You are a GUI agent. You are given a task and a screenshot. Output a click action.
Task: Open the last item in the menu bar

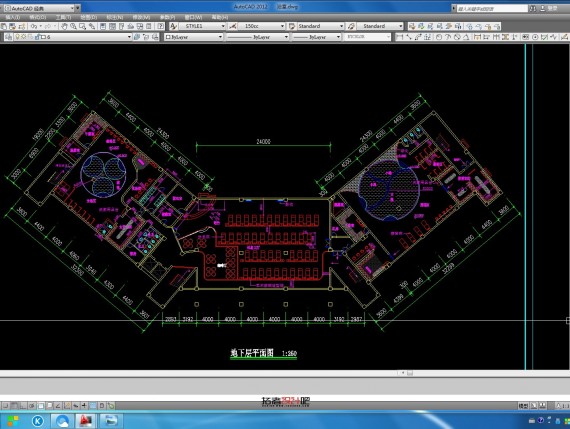(220, 17)
